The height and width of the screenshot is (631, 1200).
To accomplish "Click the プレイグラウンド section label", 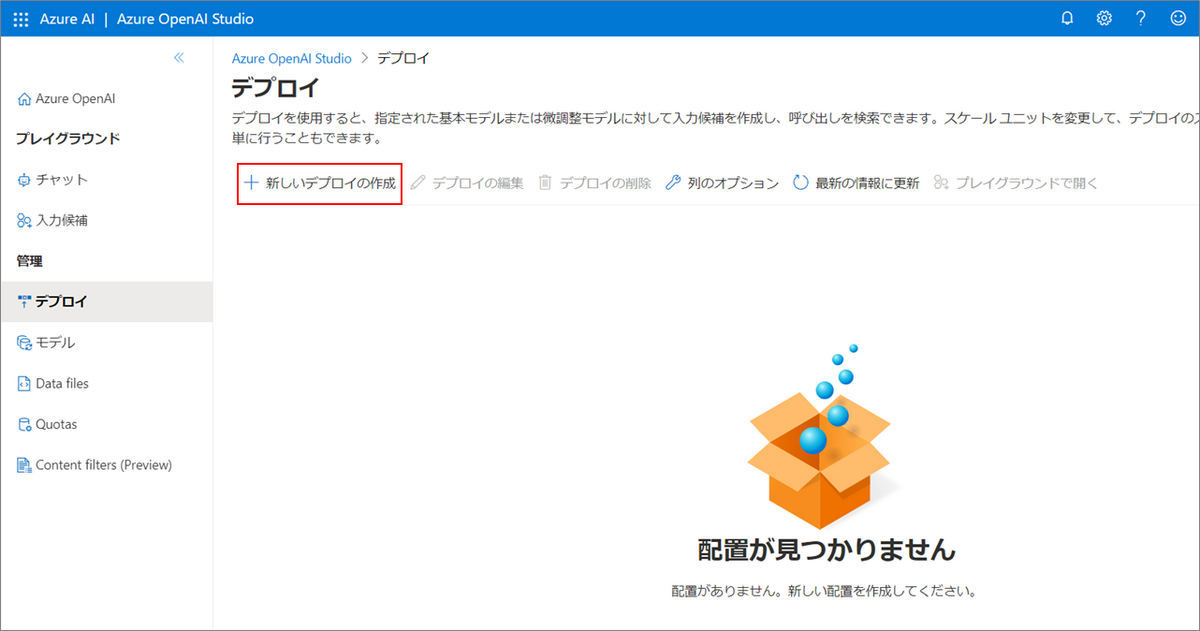I will (x=68, y=138).
